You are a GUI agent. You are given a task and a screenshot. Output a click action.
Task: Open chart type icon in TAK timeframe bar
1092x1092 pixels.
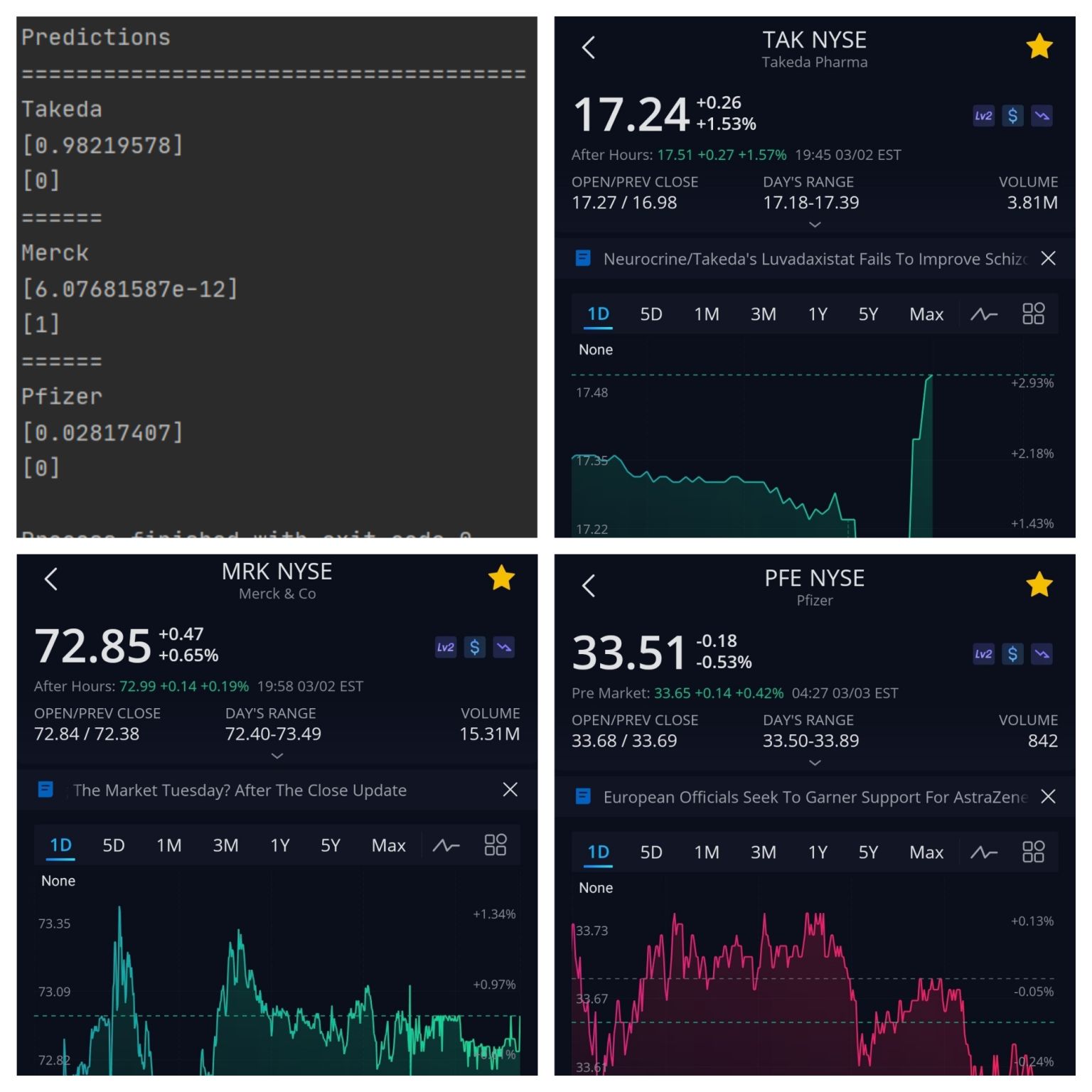pos(984,314)
